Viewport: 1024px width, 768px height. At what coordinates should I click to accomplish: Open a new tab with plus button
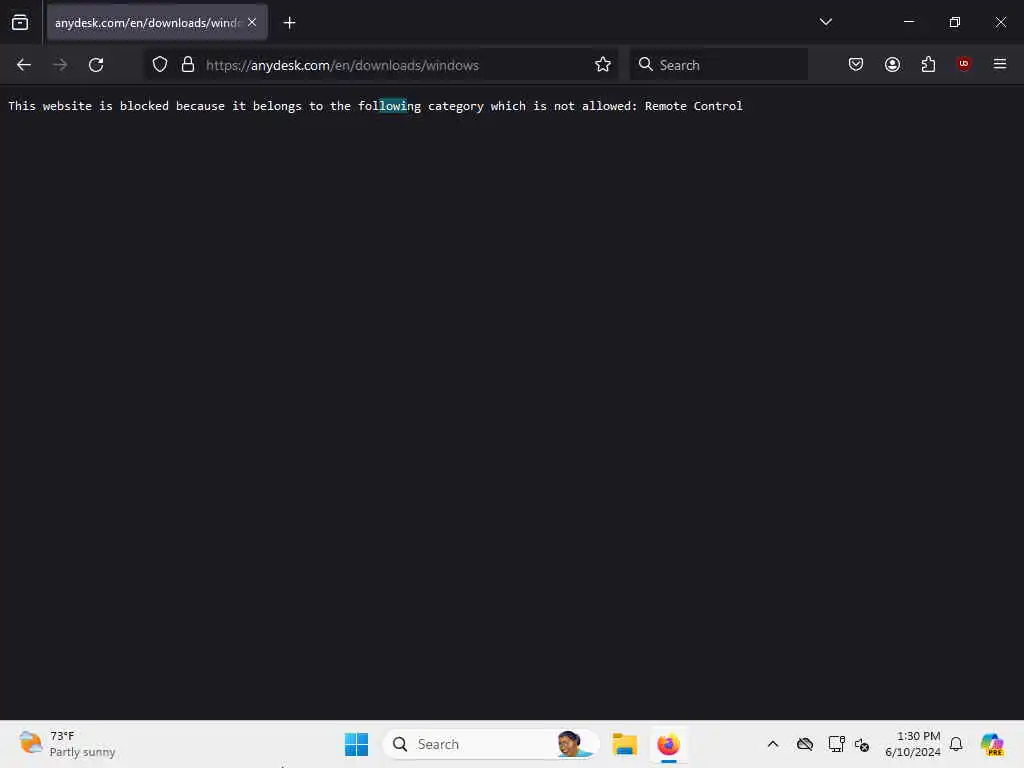289,23
